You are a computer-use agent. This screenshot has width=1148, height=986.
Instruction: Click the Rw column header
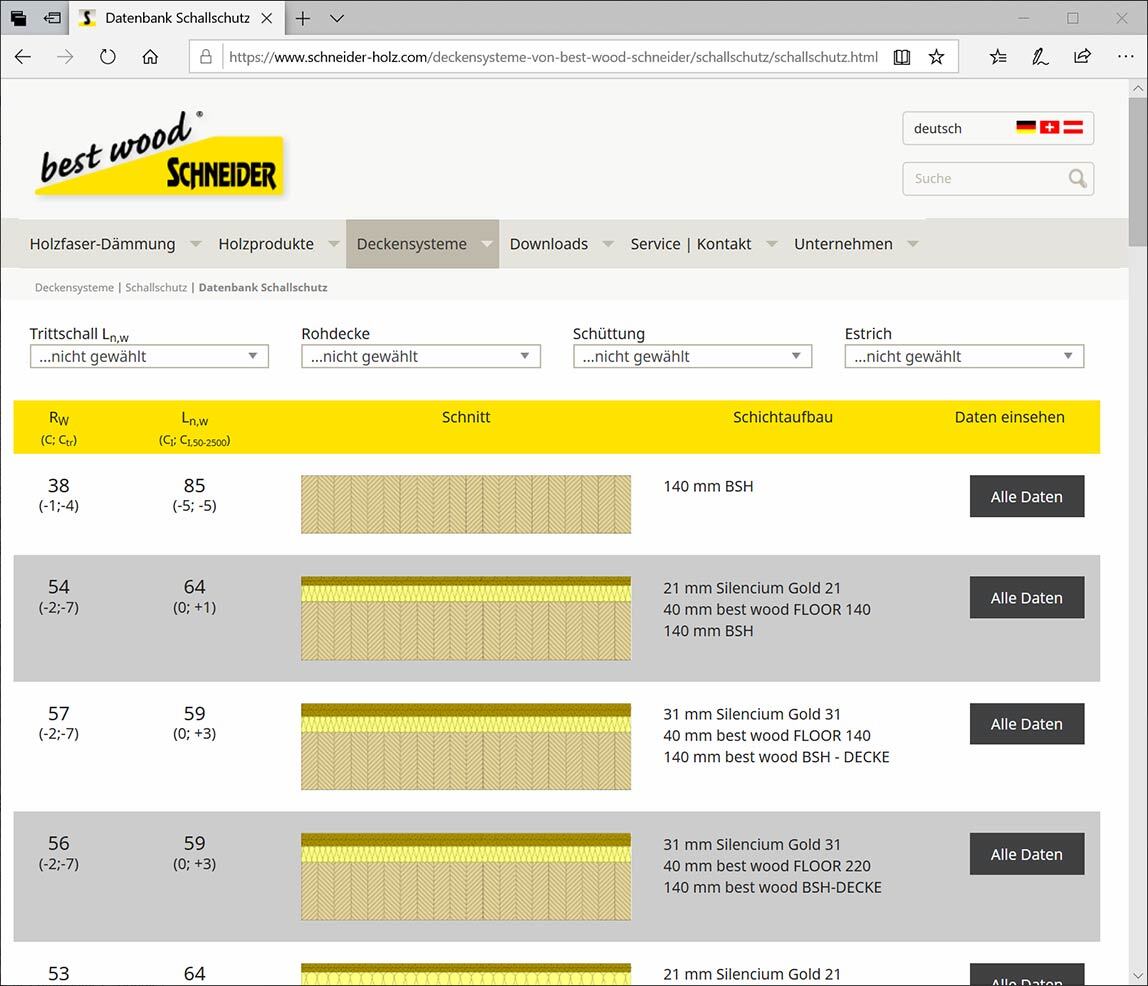pyautogui.click(x=59, y=427)
